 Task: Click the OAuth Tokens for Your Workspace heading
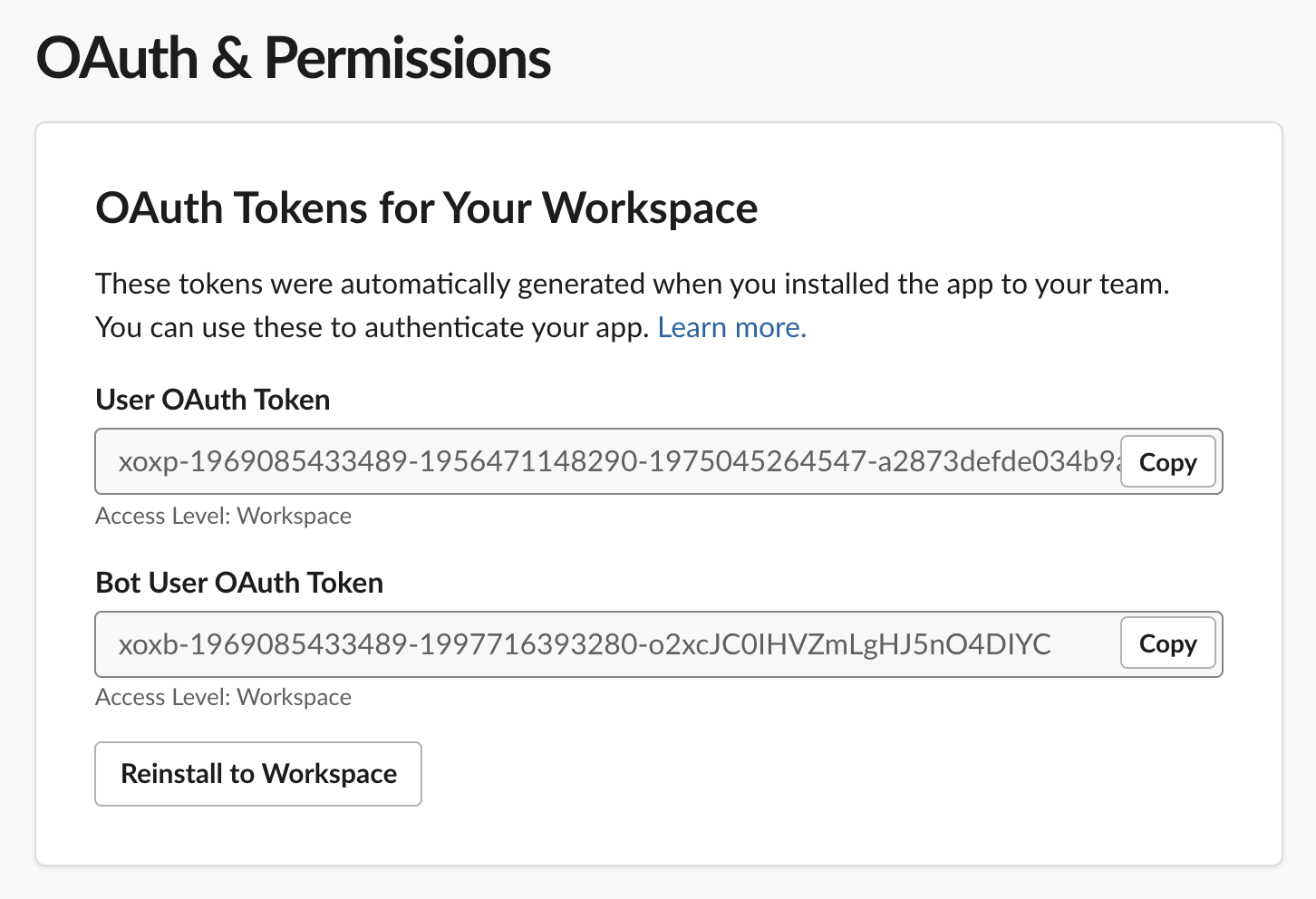pyautogui.click(x=427, y=208)
